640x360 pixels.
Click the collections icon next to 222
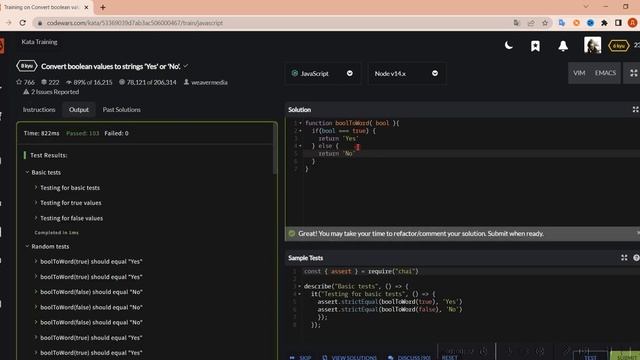44,82
